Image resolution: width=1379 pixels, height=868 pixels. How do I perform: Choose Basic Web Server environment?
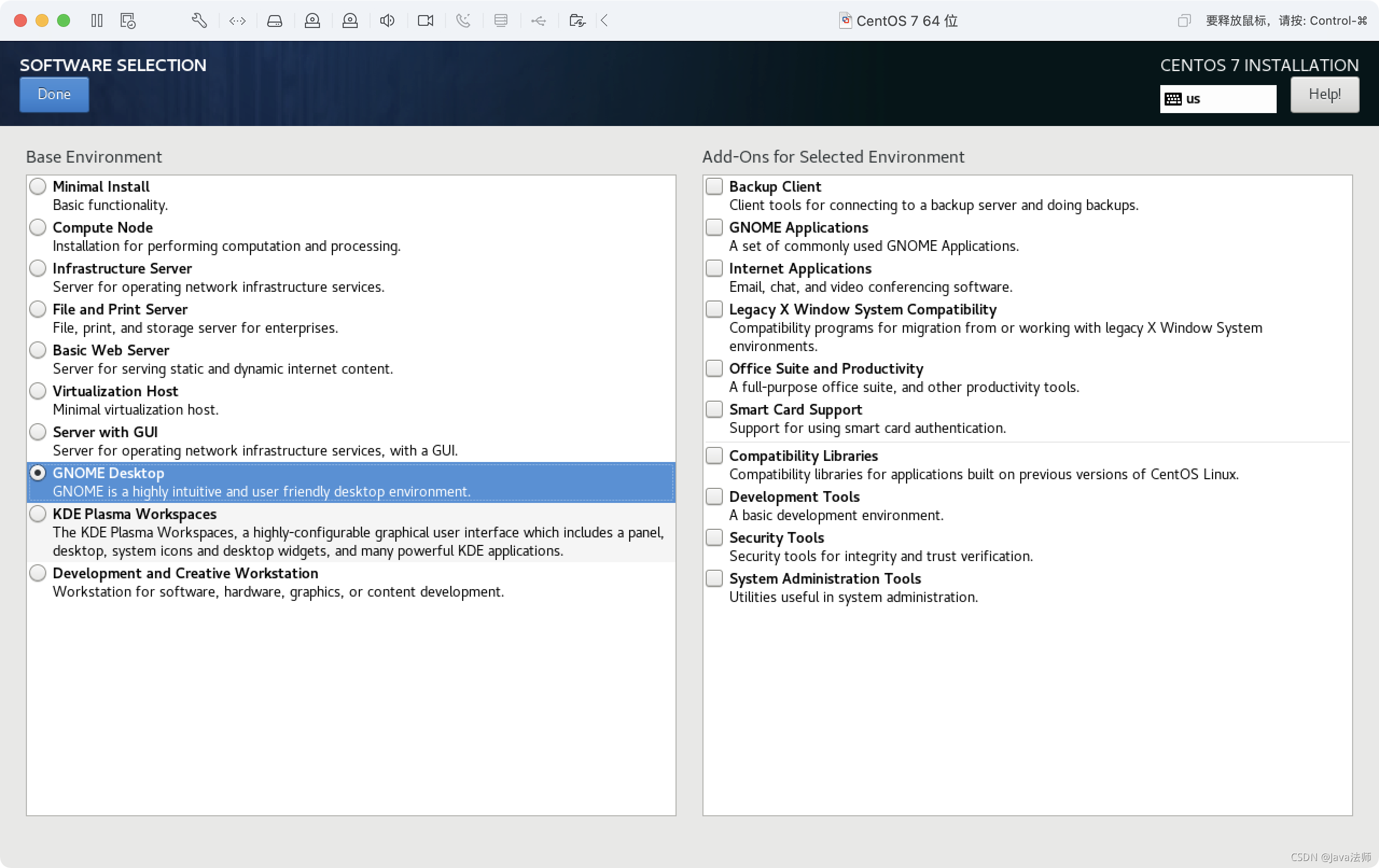coord(38,350)
